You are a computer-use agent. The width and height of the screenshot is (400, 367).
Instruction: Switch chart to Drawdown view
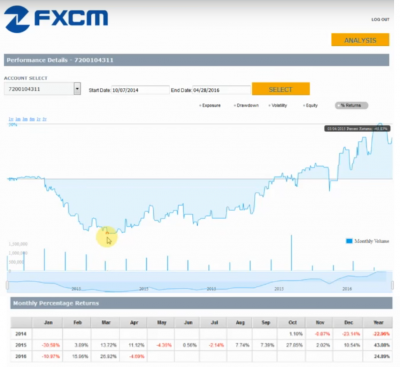click(x=246, y=105)
